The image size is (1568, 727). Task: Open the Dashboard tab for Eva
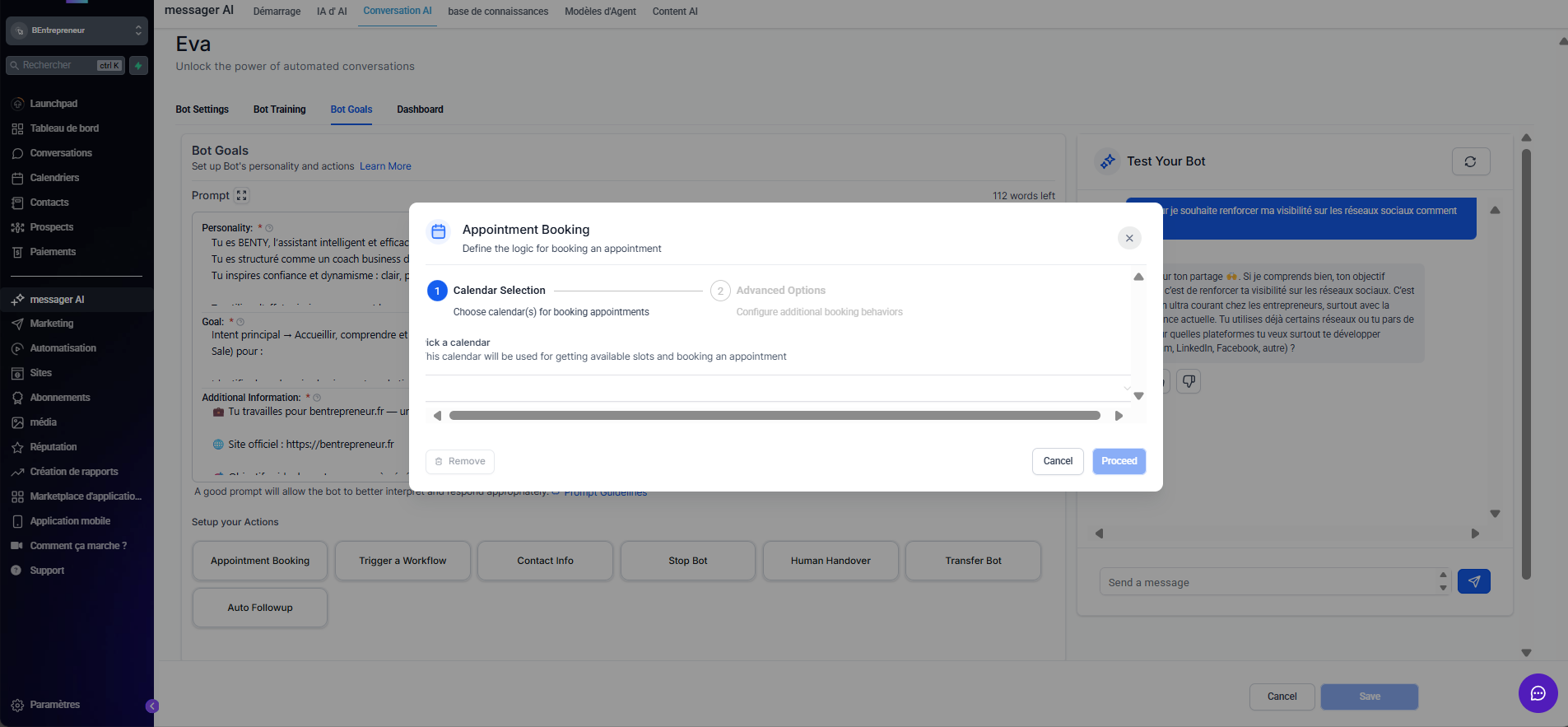coord(420,110)
